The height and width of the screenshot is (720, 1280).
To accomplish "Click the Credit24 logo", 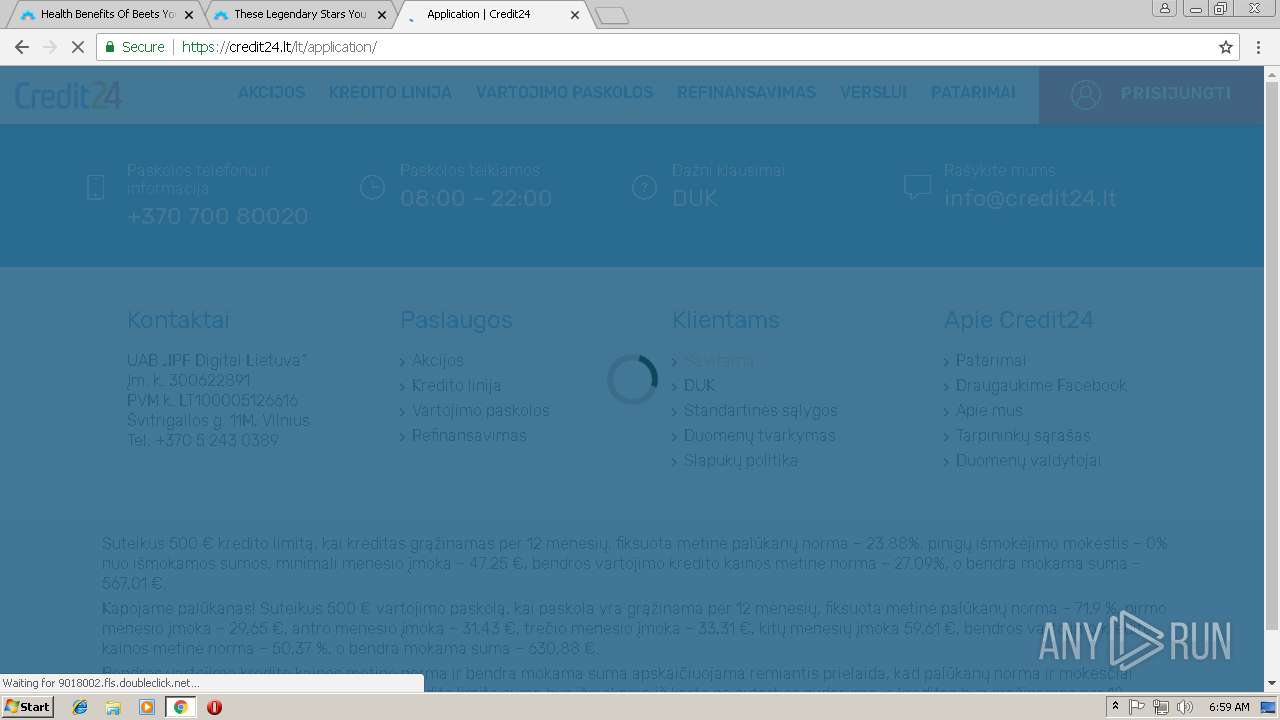I will (69, 95).
